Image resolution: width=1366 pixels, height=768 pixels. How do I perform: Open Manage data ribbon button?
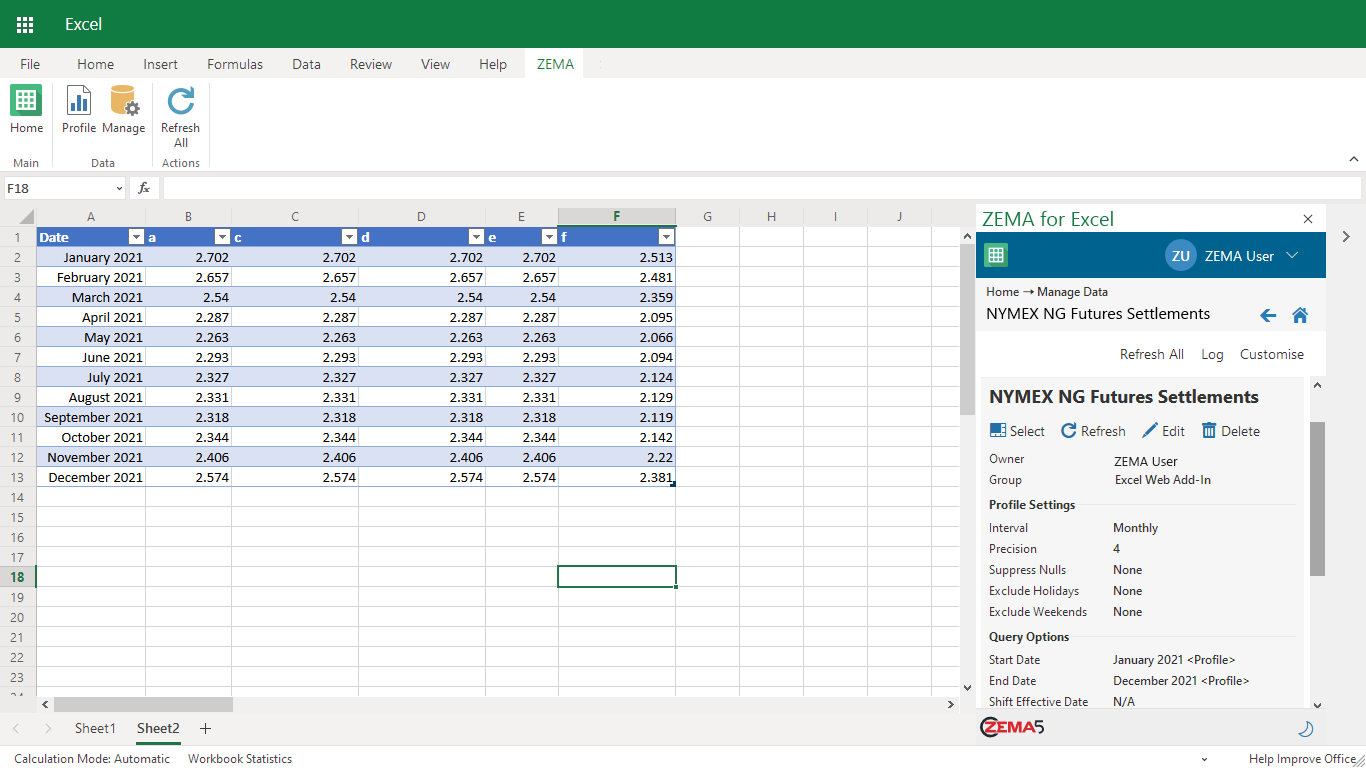tap(124, 110)
